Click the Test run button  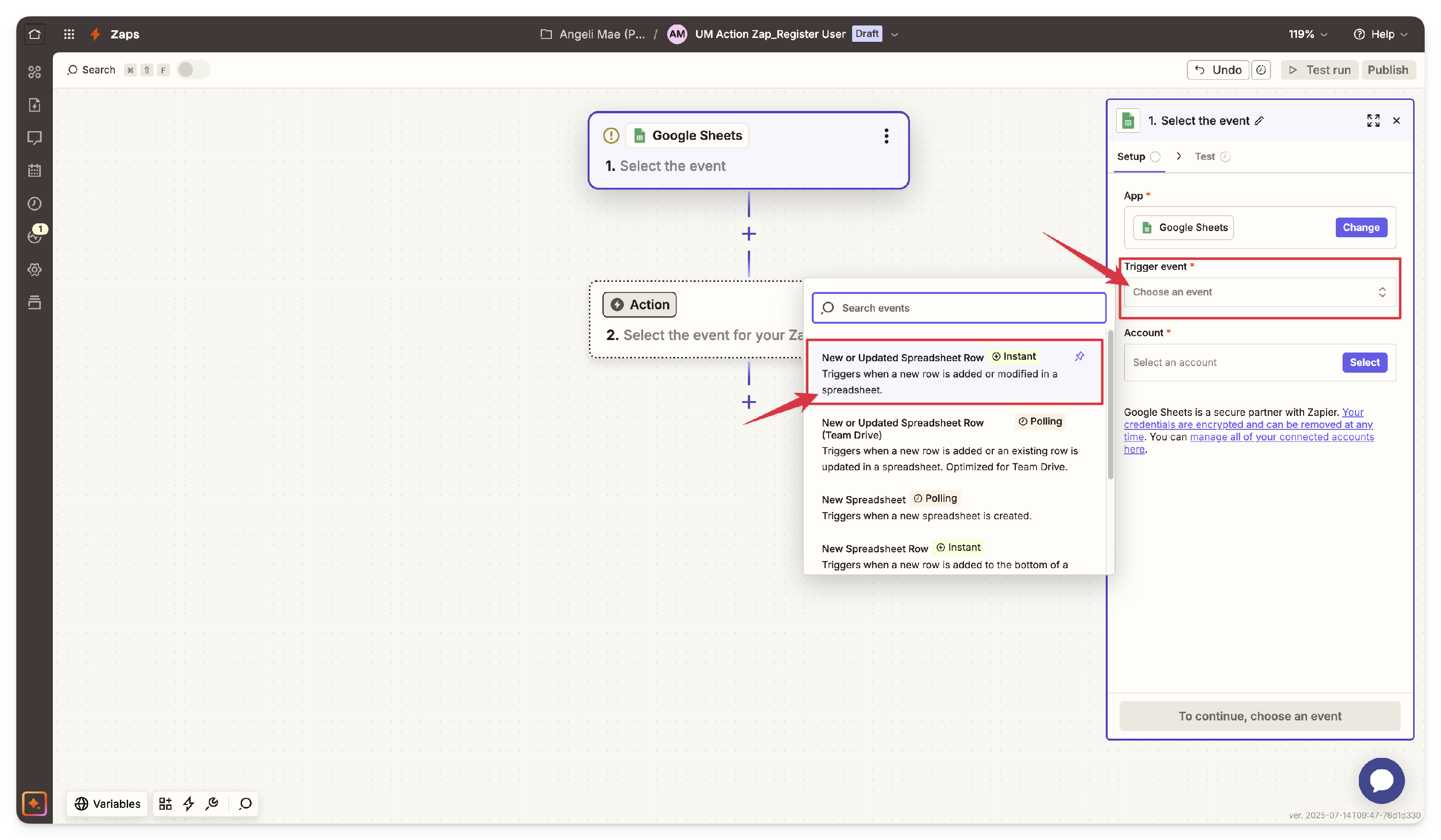click(1319, 70)
